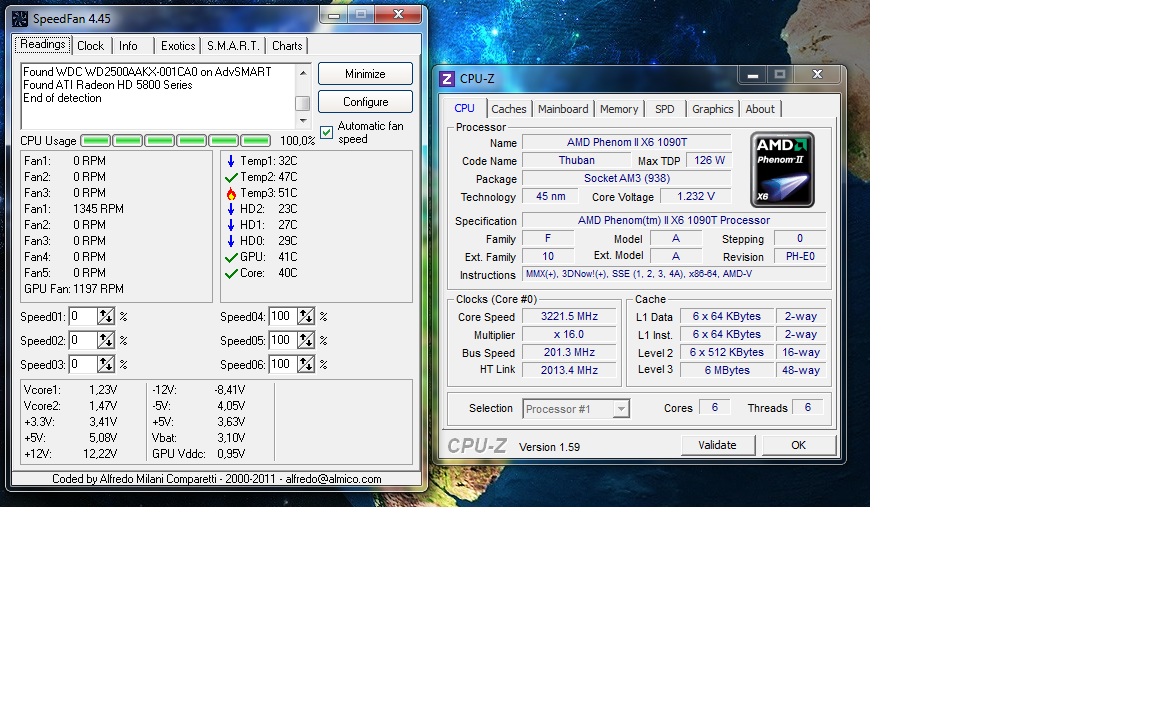Click the Temp3 flame warning icon

tap(231, 193)
